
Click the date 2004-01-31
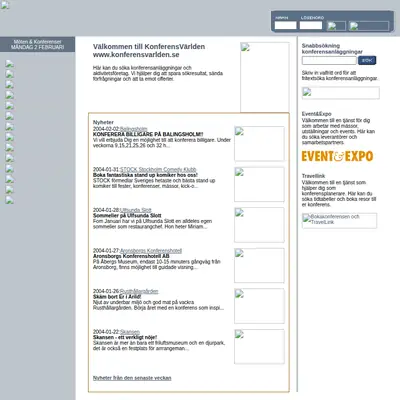tap(106, 170)
